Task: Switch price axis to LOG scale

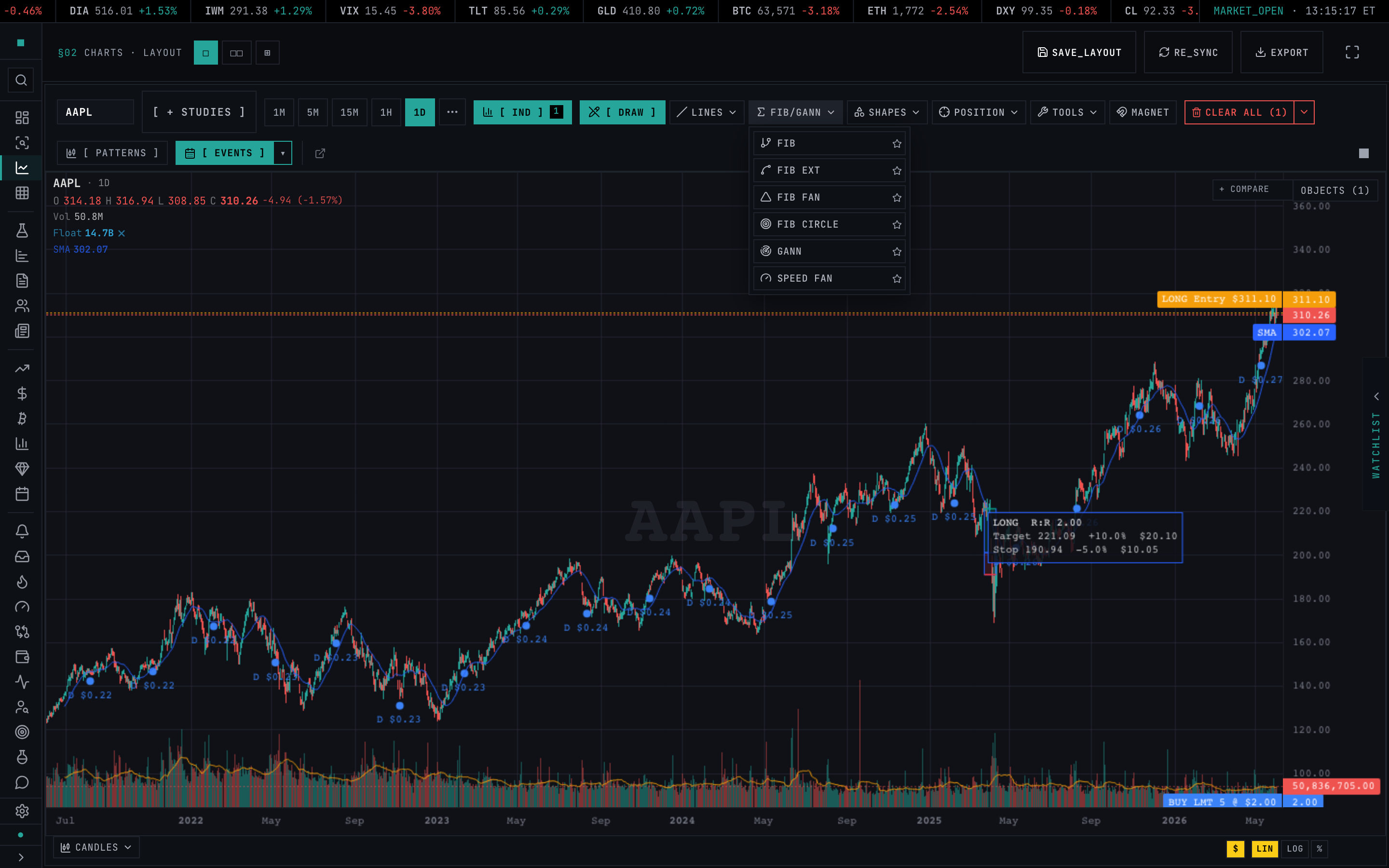Action: tap(1295, 849)
